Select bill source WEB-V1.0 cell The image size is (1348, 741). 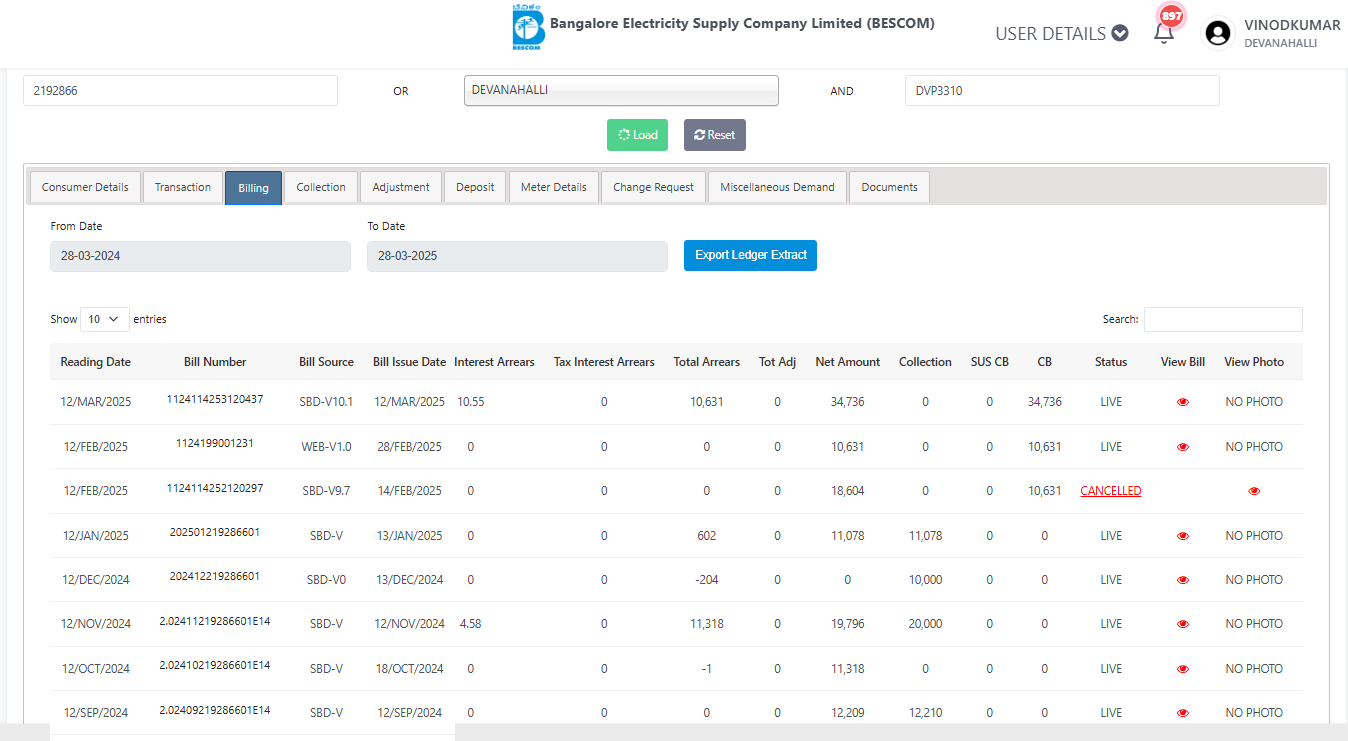326,447
